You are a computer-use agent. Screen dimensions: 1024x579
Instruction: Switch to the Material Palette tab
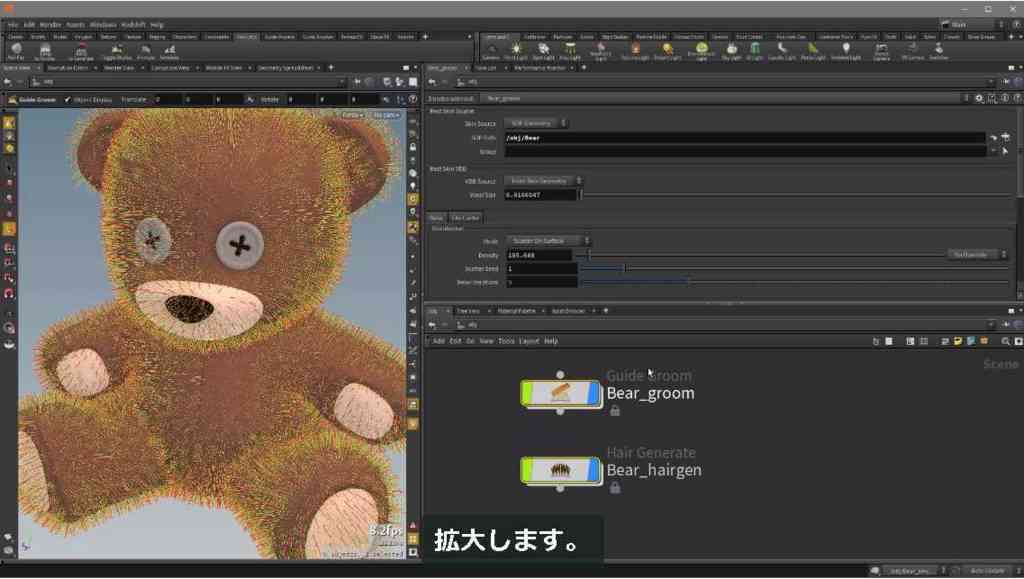(517, 311)
